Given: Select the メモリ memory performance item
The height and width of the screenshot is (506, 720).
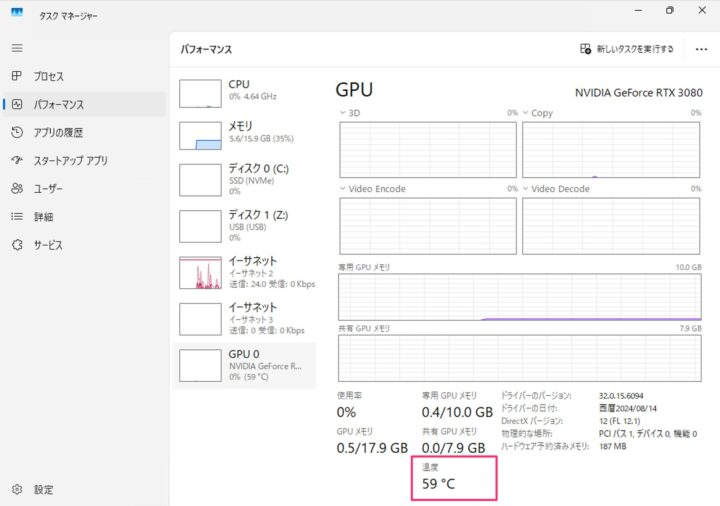Looking at the screenshot, I should point(243,133).
